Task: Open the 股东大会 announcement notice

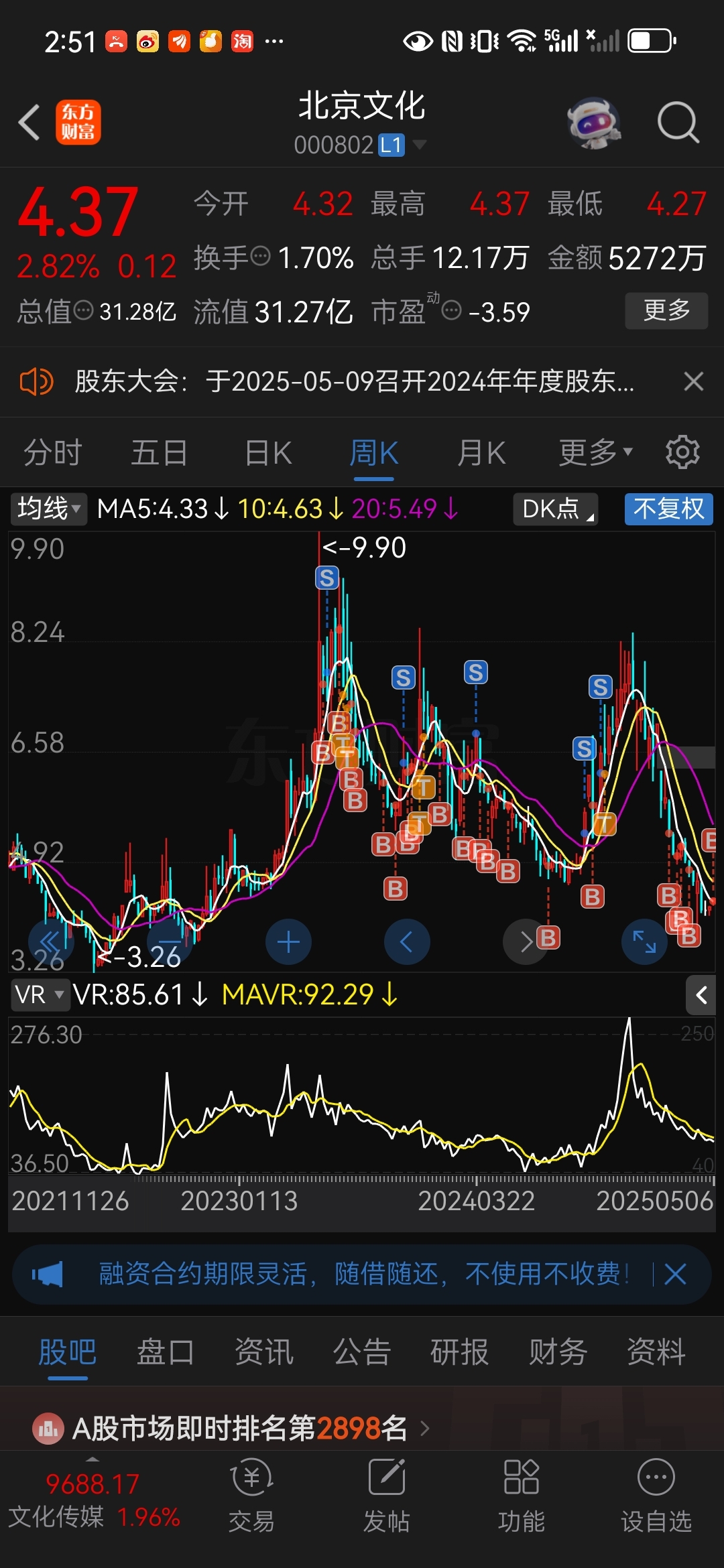Action: pos(355,381)
